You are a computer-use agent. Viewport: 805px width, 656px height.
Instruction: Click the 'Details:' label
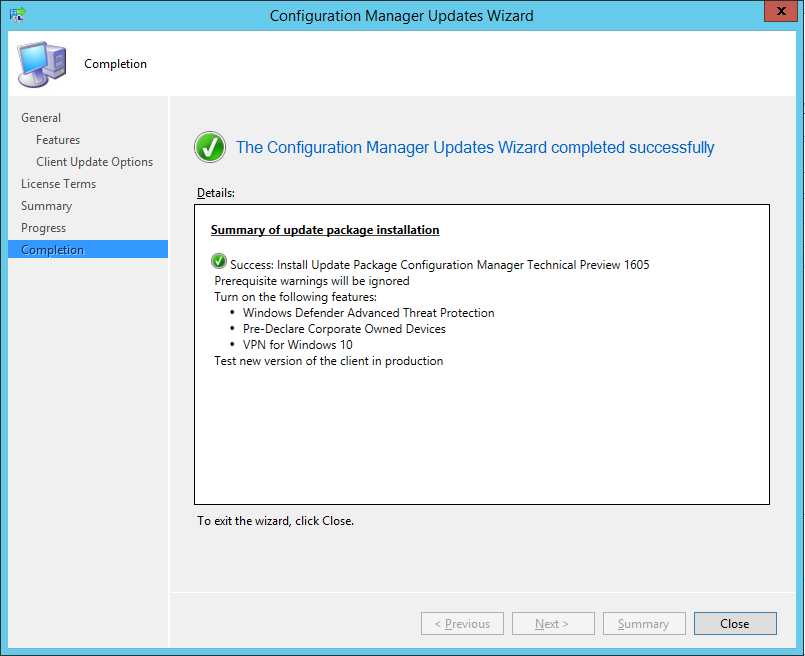click(216, 193)
